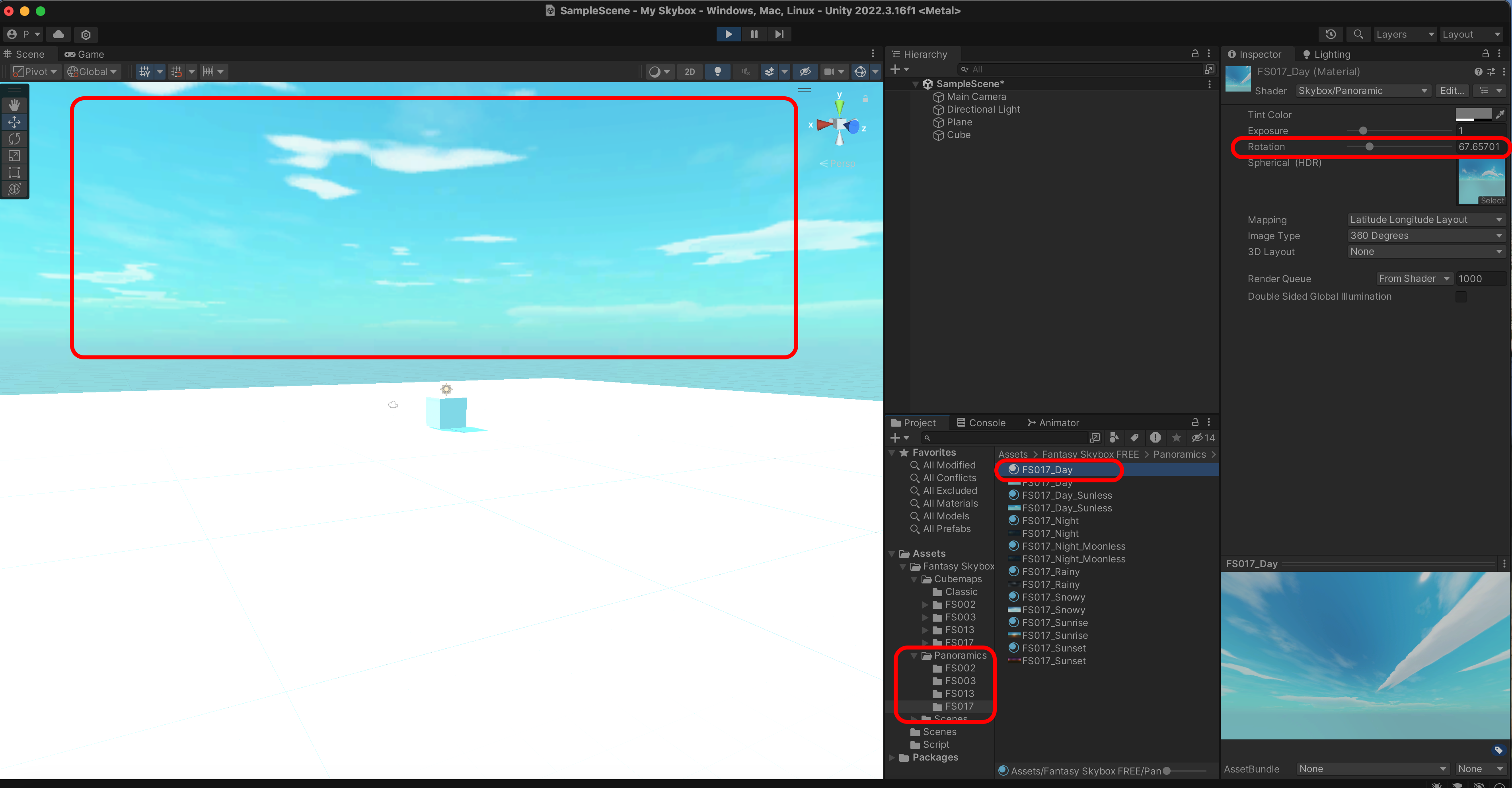Viewport: 1512px width, 788px height.
Task: Toggle scene lighting bulb icon
Action: point(717,72)
